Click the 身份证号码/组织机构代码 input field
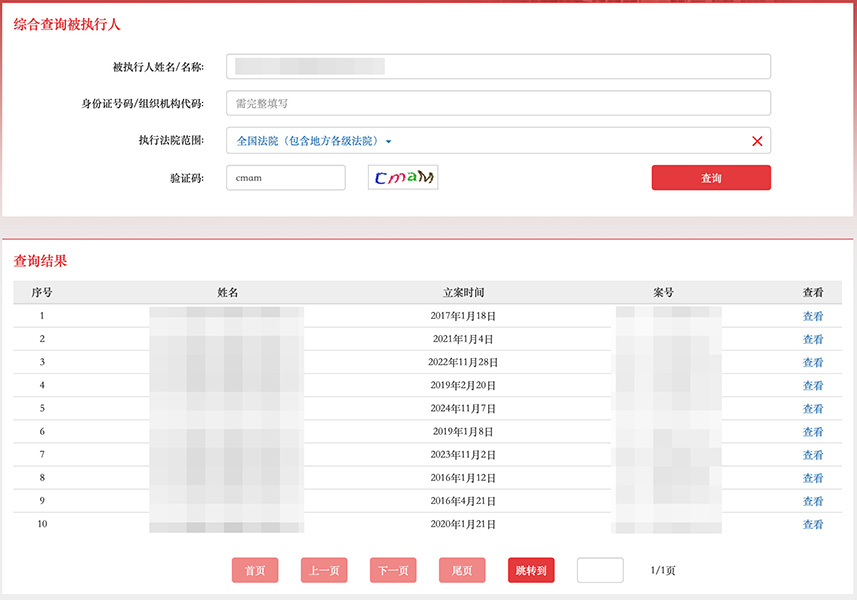The image size is (857, 600). tap(498, 103)
